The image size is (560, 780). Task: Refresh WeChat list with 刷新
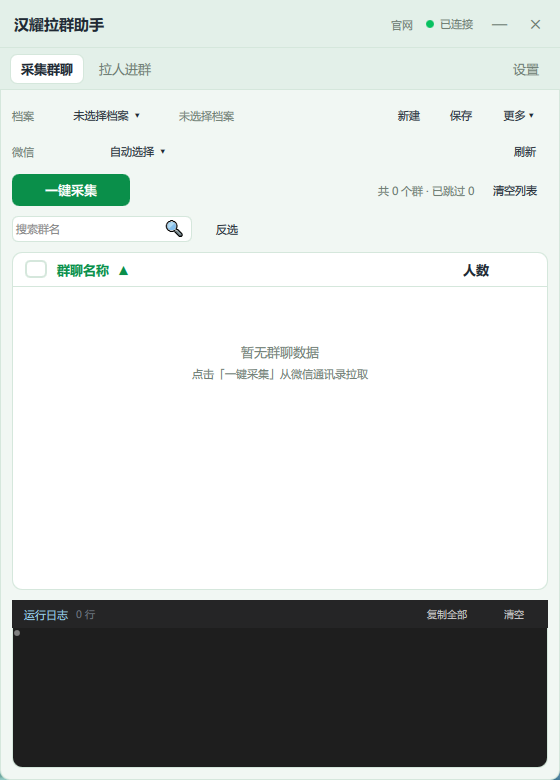[x=525, y=152]
